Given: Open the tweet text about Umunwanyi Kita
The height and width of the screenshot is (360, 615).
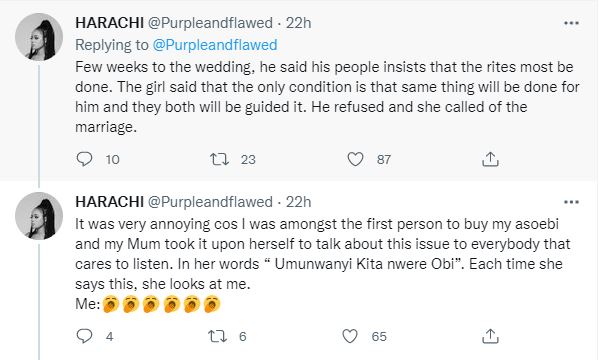Looking at the screenshot, I should click(322, 264).
